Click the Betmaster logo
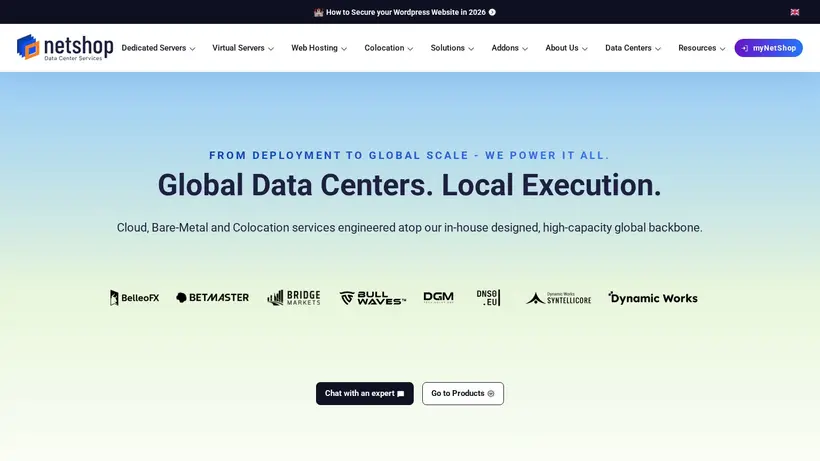Screen dimensions: 820x461 pyautogui.click(x=212, y=297)
